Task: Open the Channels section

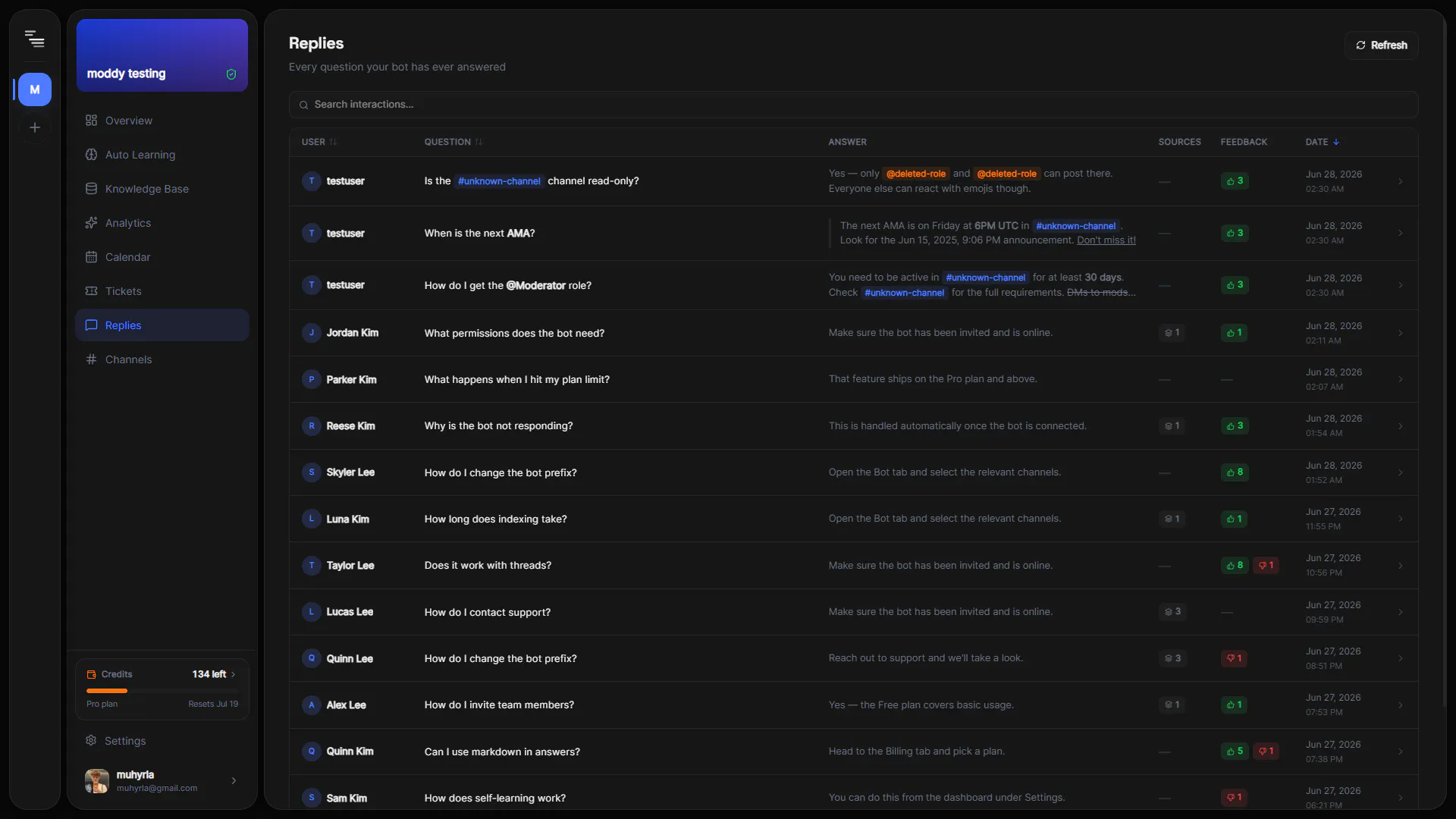Action: pyautogui.click(x=162, y=359)
